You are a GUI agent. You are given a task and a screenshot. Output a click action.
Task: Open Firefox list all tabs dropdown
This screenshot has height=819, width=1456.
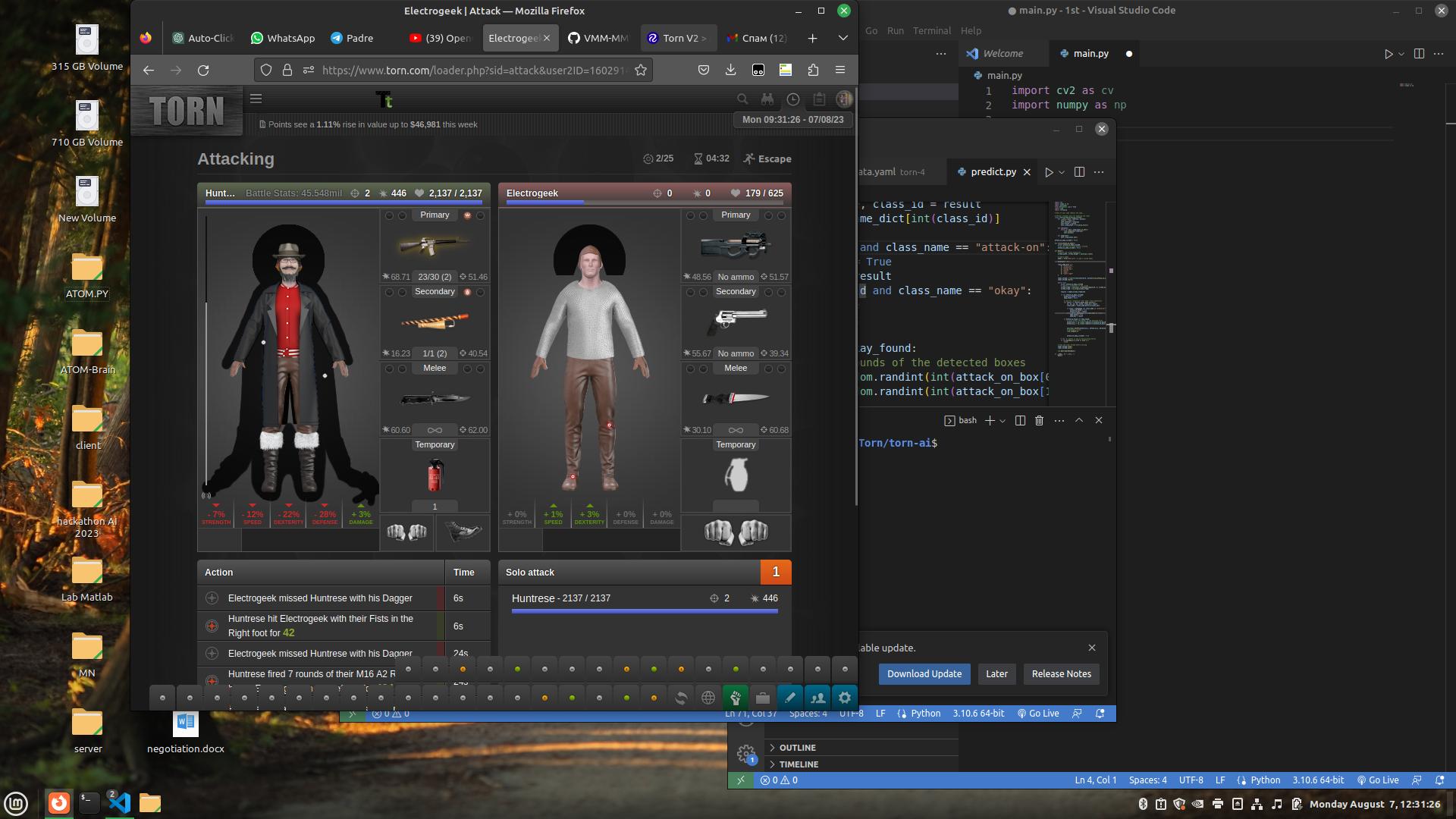pos(843,38)
